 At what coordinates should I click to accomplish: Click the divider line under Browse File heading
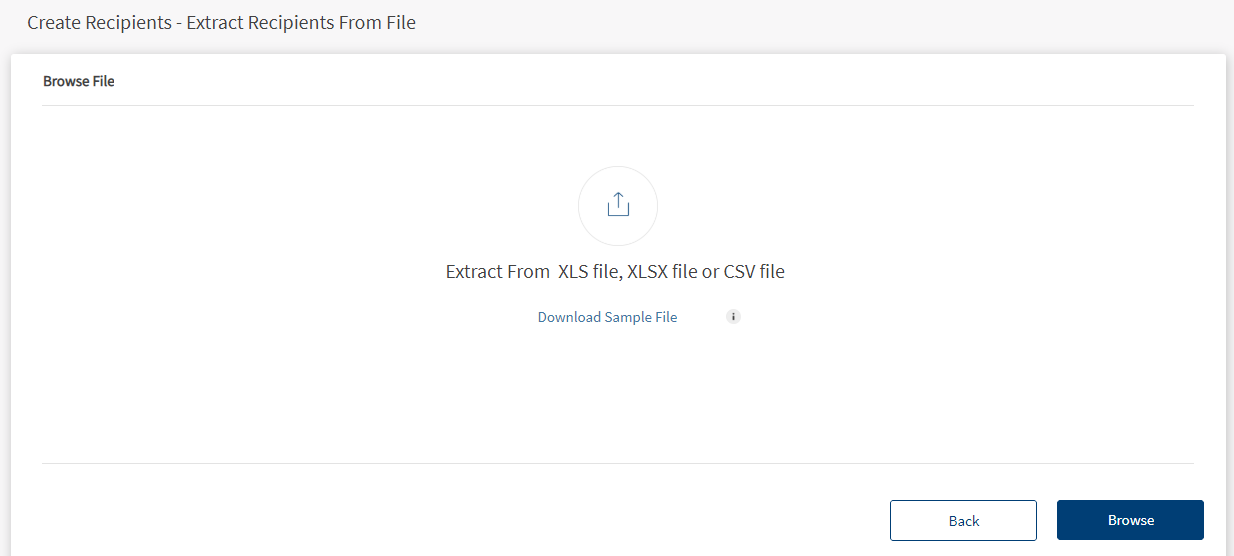[618, 105]
